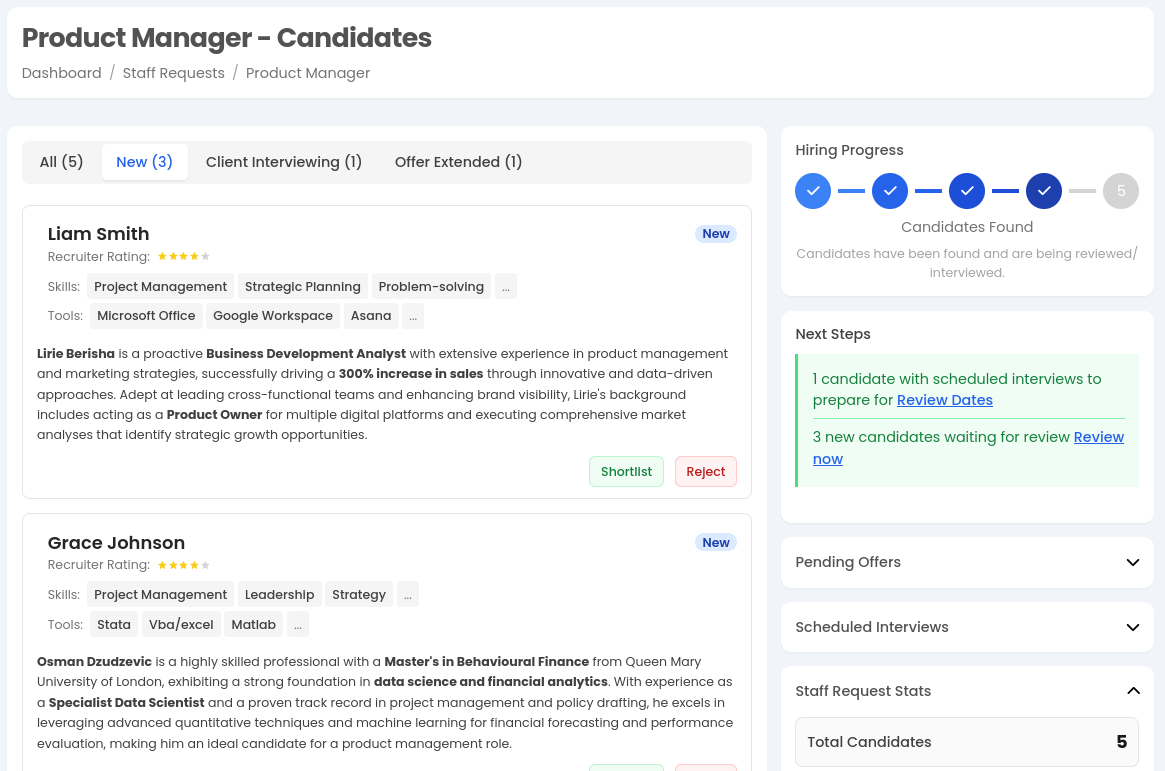Reject candidate Liam Smith
This screenshot has width=1165, height=771.
coord(706,472)
